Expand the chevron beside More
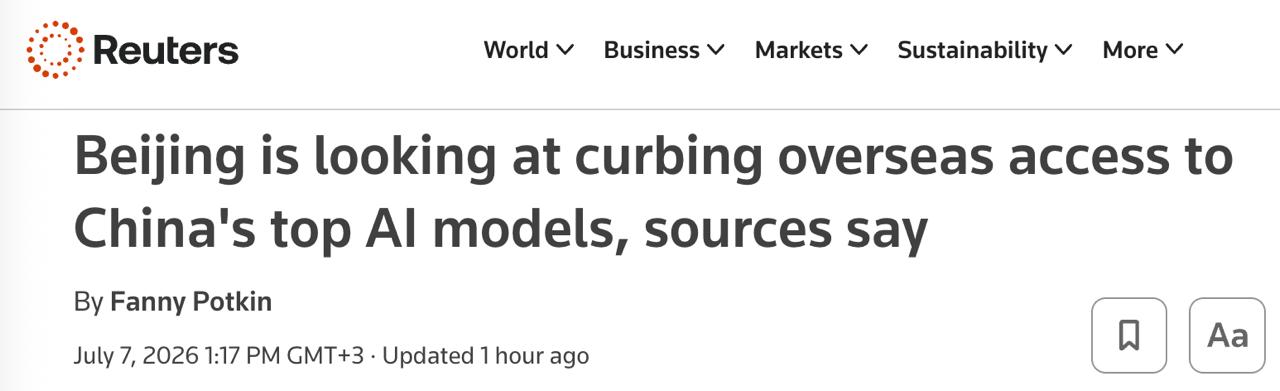 tap(1174, 50)
